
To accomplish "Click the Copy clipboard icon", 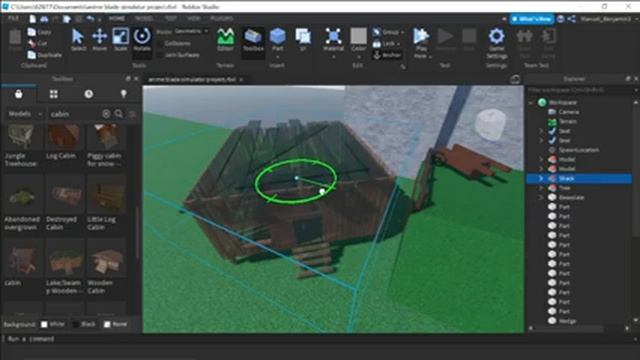I will click(31, 32).
